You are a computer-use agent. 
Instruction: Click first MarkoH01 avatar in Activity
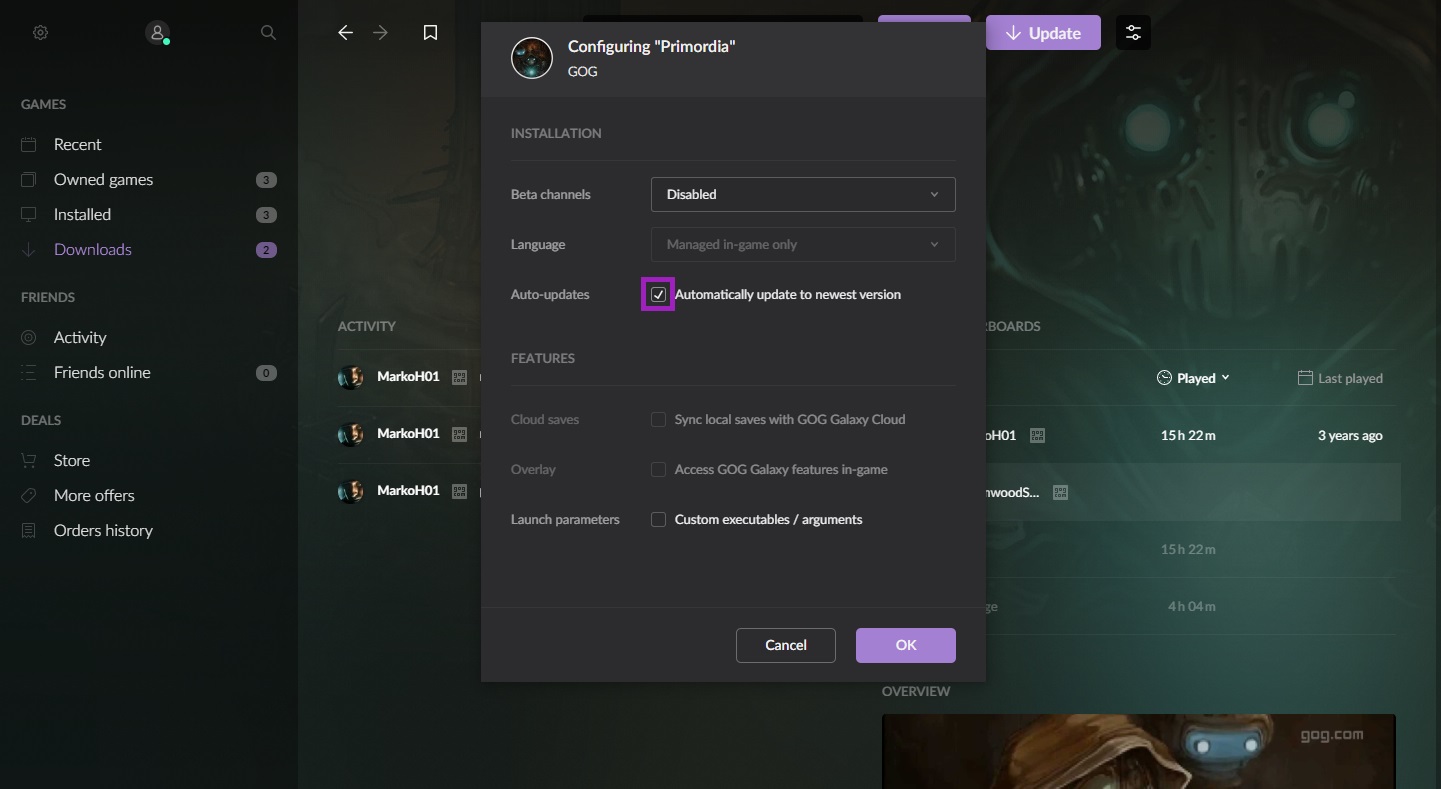click(x=351, y=377)
